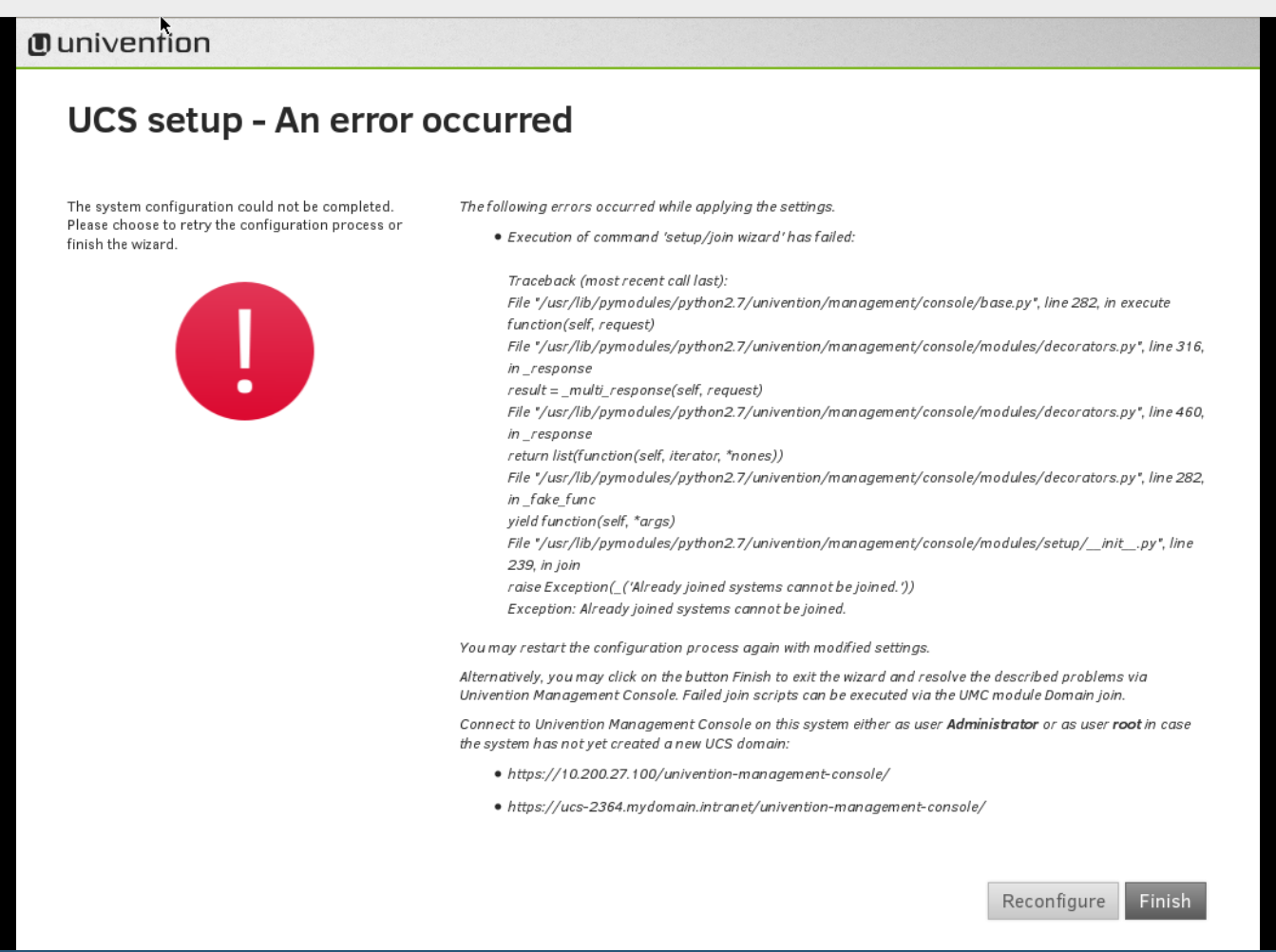
Task: Click the Univention logo icon in header
Action: tap(39, 44)
